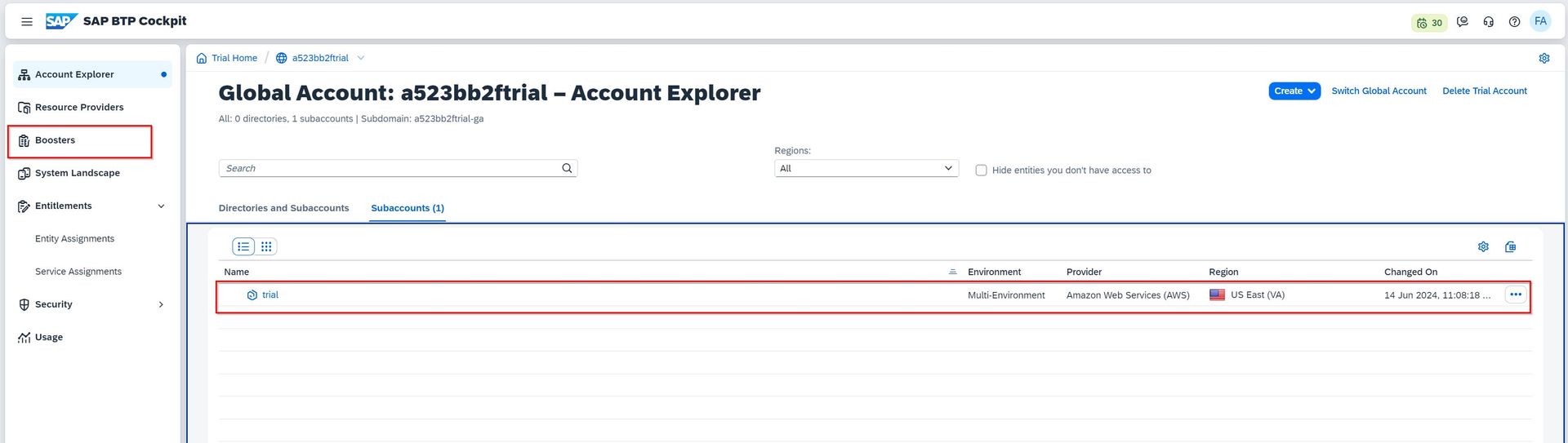Open page settings gear beside breadcrumb
1568x443 pixels.
(x=1544, y=58)
